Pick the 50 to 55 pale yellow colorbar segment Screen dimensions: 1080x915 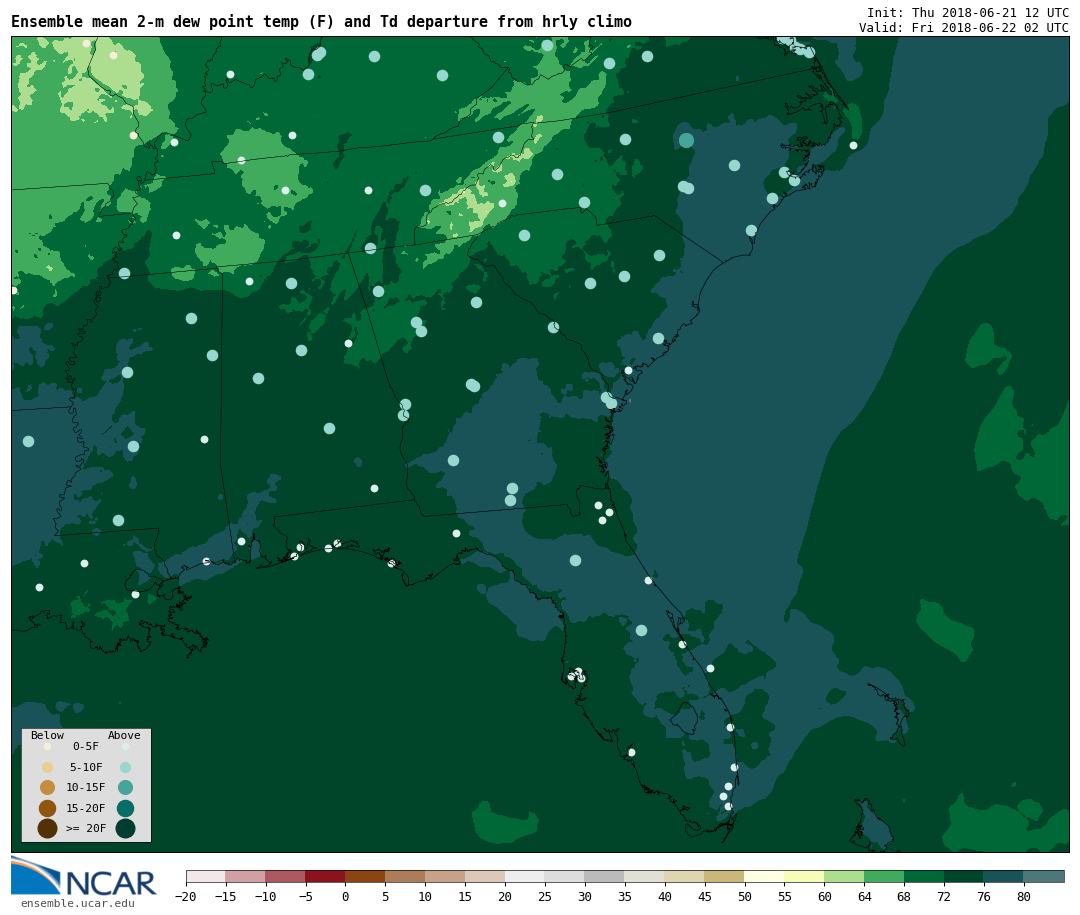tap(765, 877)
